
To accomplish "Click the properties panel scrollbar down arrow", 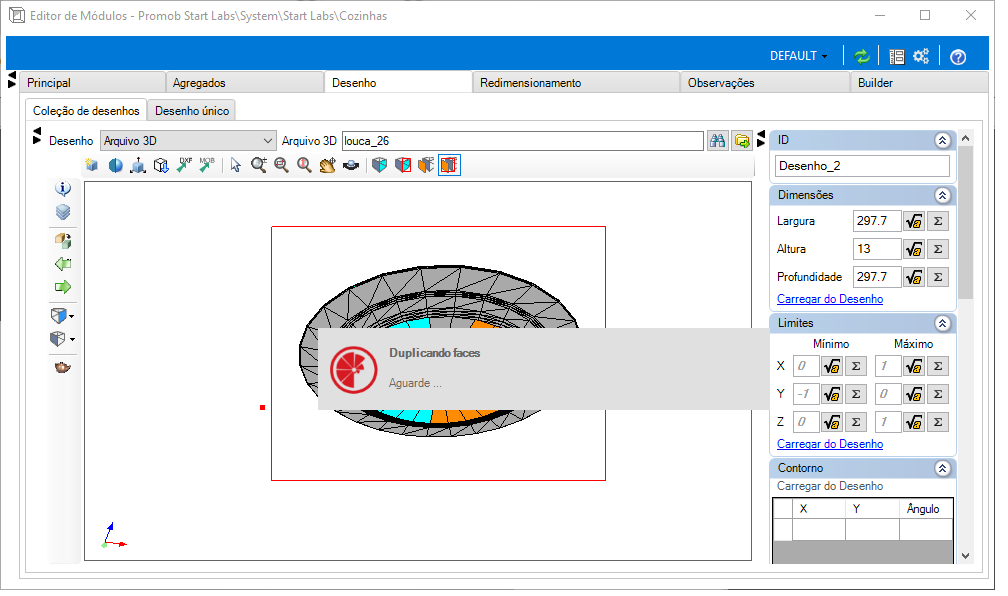I will click(965, 555).
